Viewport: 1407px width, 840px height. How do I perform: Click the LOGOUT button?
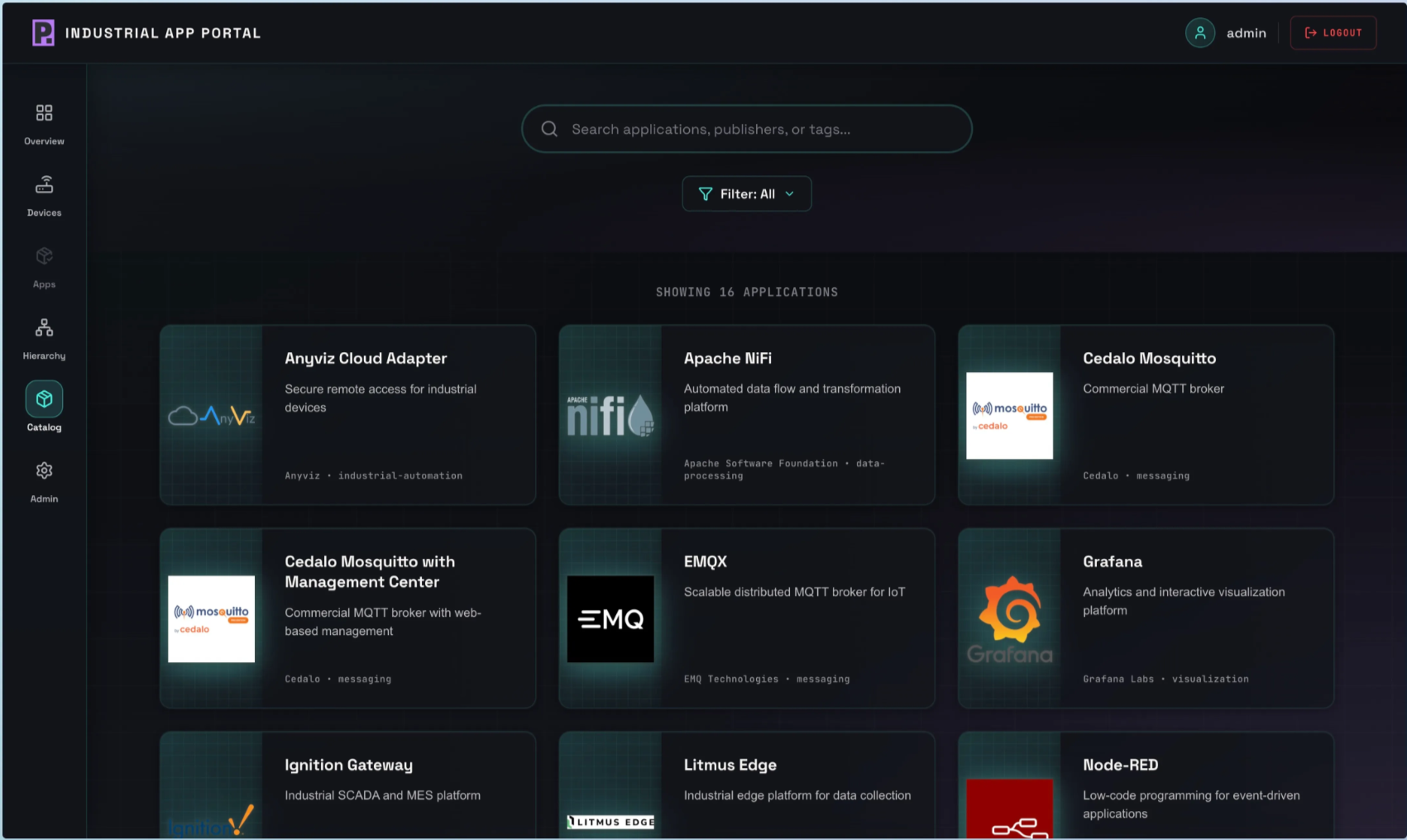[x=1333, y=33]
